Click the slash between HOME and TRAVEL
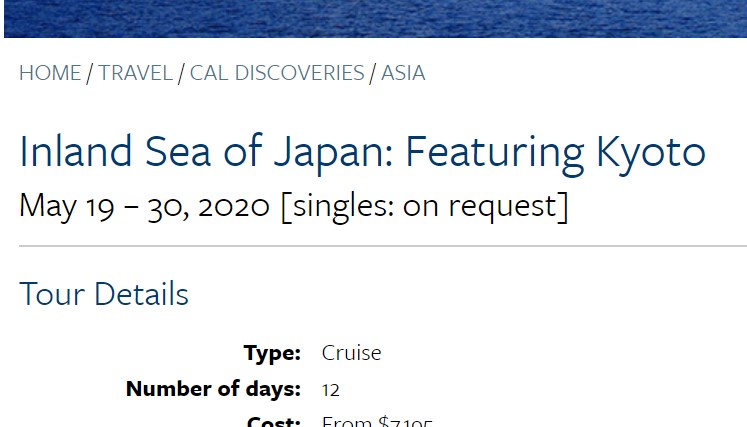Screen dimensions: 747x427 point(90,73)
